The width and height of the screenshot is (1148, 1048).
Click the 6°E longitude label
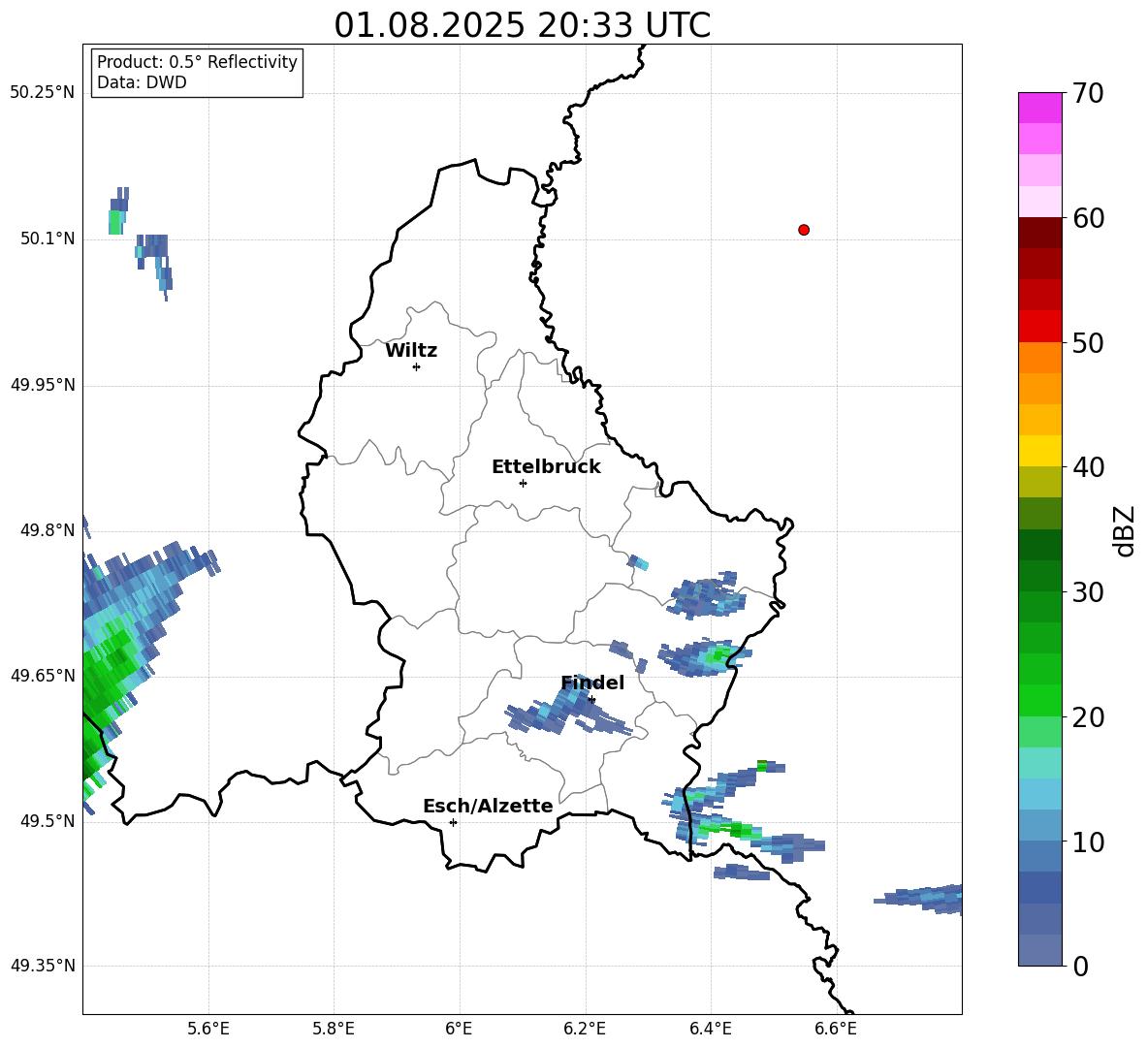[x=459, y=1029]
